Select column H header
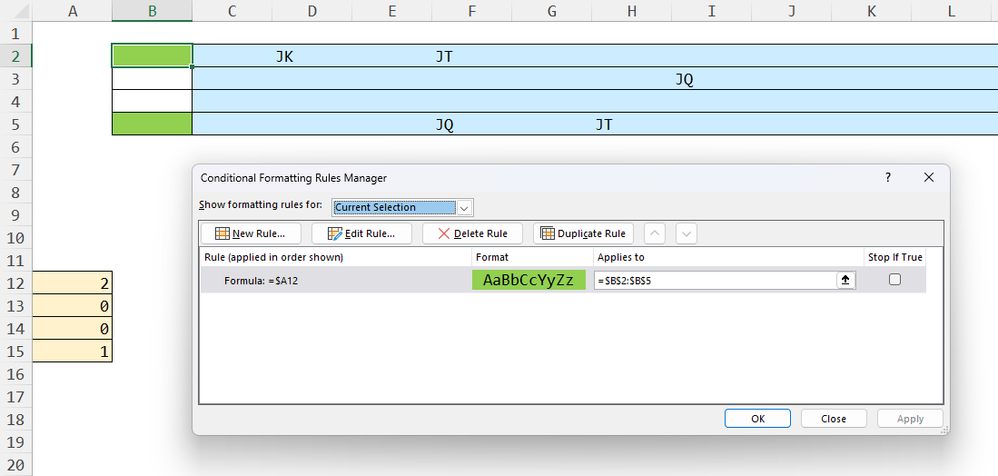The image size is (998, 476). pyautogui.click(x=631, y=10)
